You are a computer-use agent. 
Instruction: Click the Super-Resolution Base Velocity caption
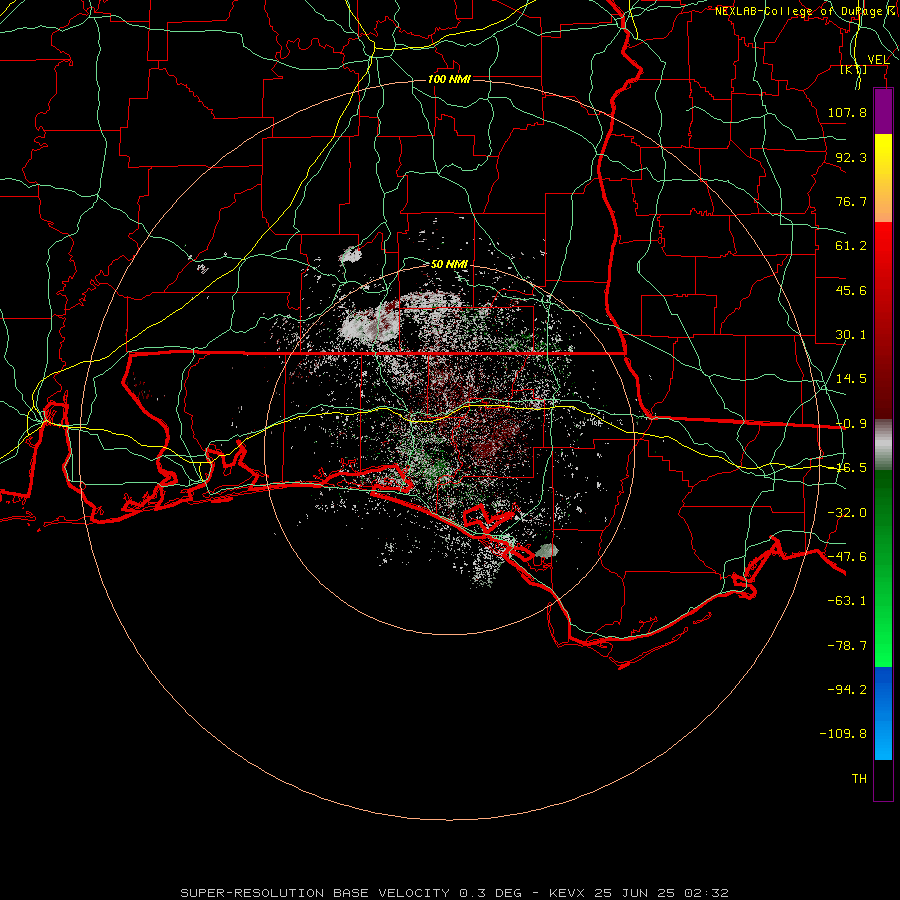click(x=454, y=893)
